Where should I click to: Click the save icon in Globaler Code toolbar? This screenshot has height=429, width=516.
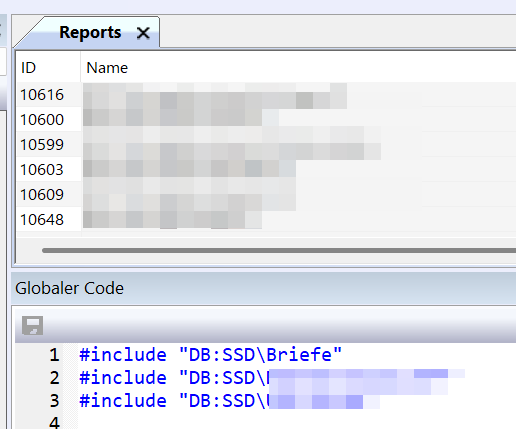(x=32, y=325)
